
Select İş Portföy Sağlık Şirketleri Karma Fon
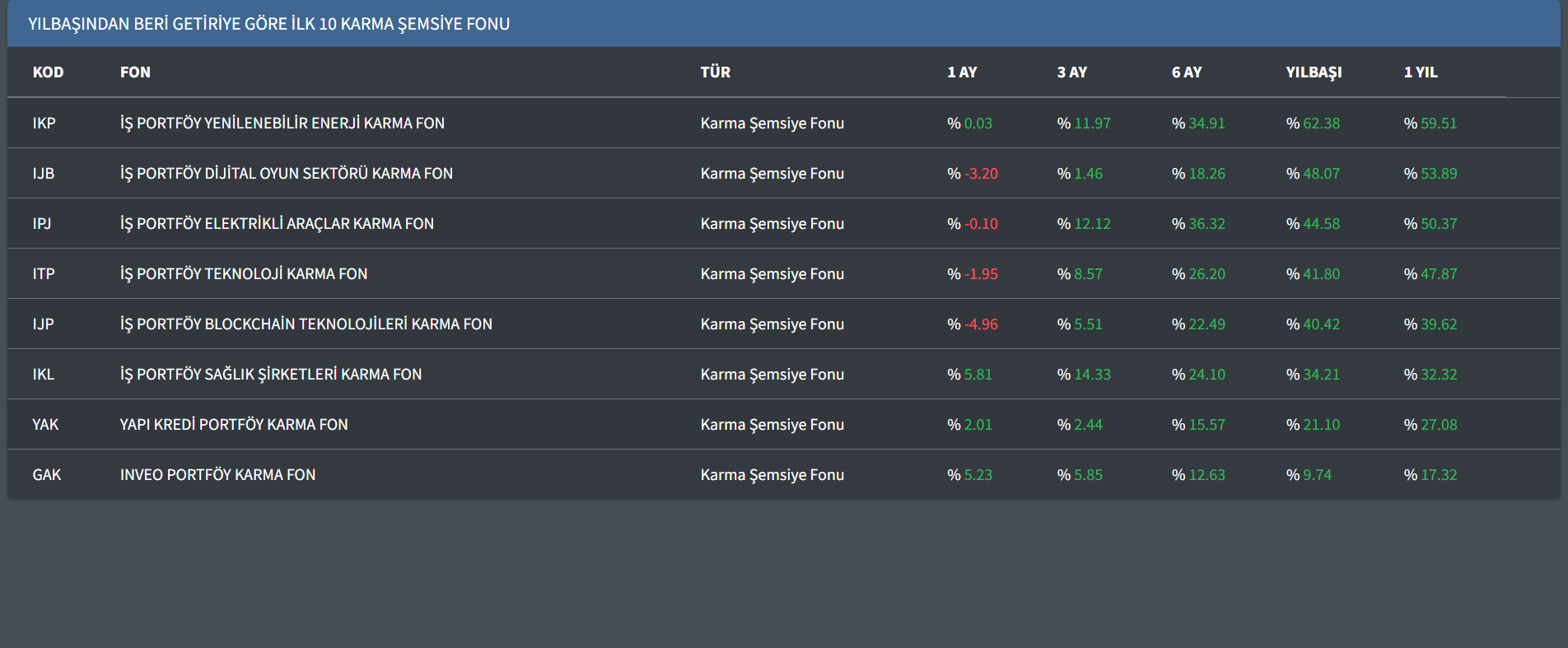tap(270, 375)
